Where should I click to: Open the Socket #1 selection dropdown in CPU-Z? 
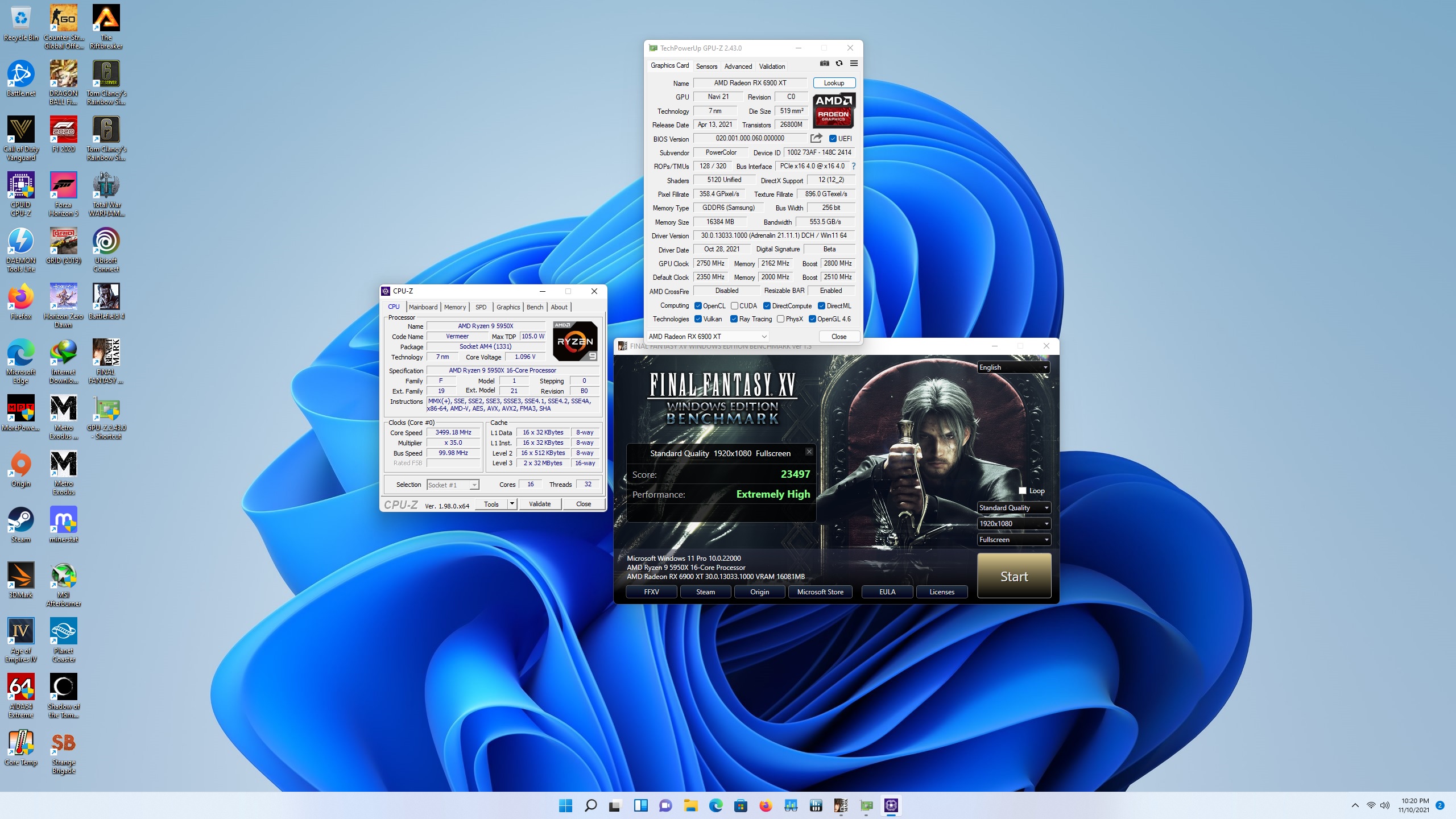[x=453, y=485]
